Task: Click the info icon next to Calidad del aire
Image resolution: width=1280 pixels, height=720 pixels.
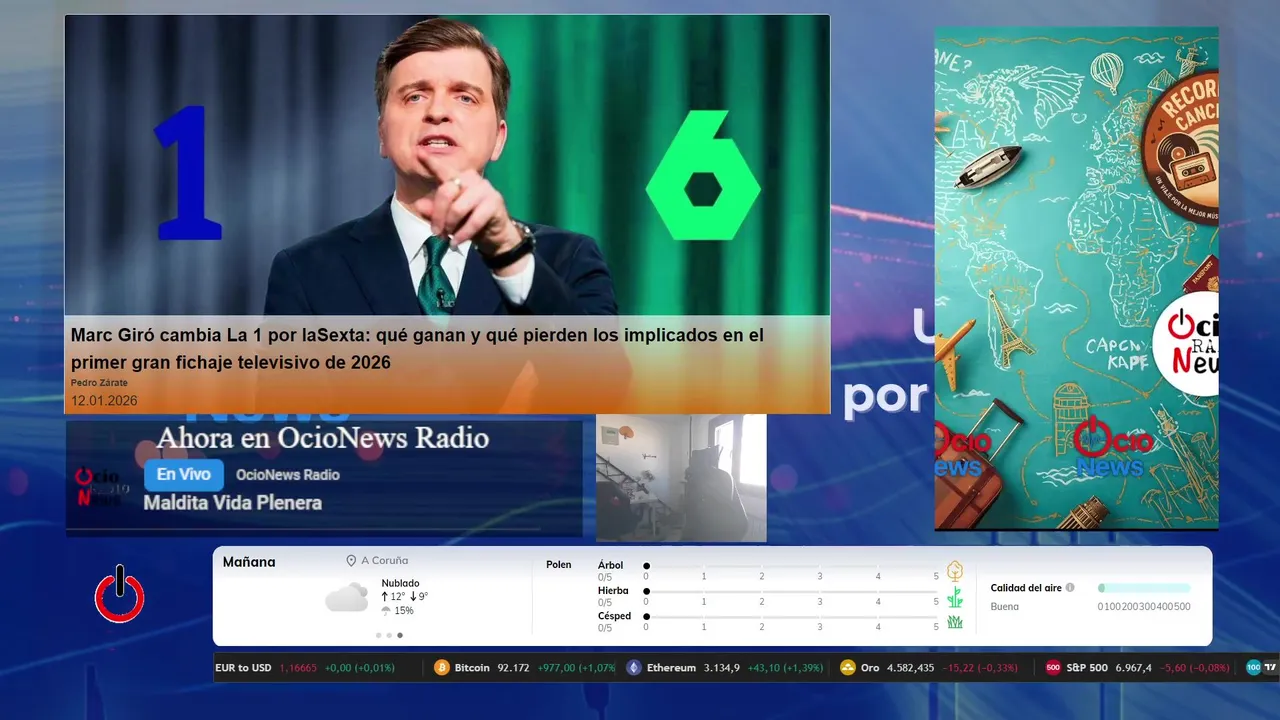Action: (x=1070, y=588)
